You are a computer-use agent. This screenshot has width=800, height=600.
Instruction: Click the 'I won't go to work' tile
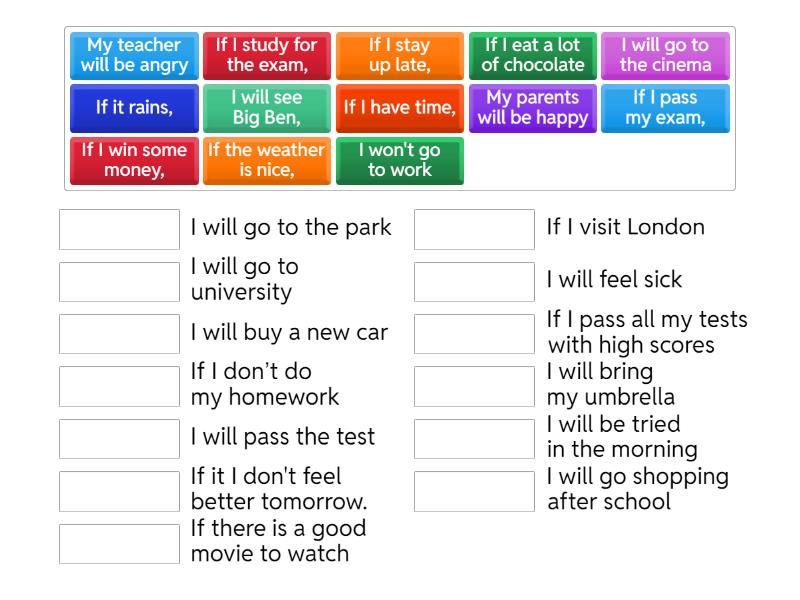coord(399,161)
